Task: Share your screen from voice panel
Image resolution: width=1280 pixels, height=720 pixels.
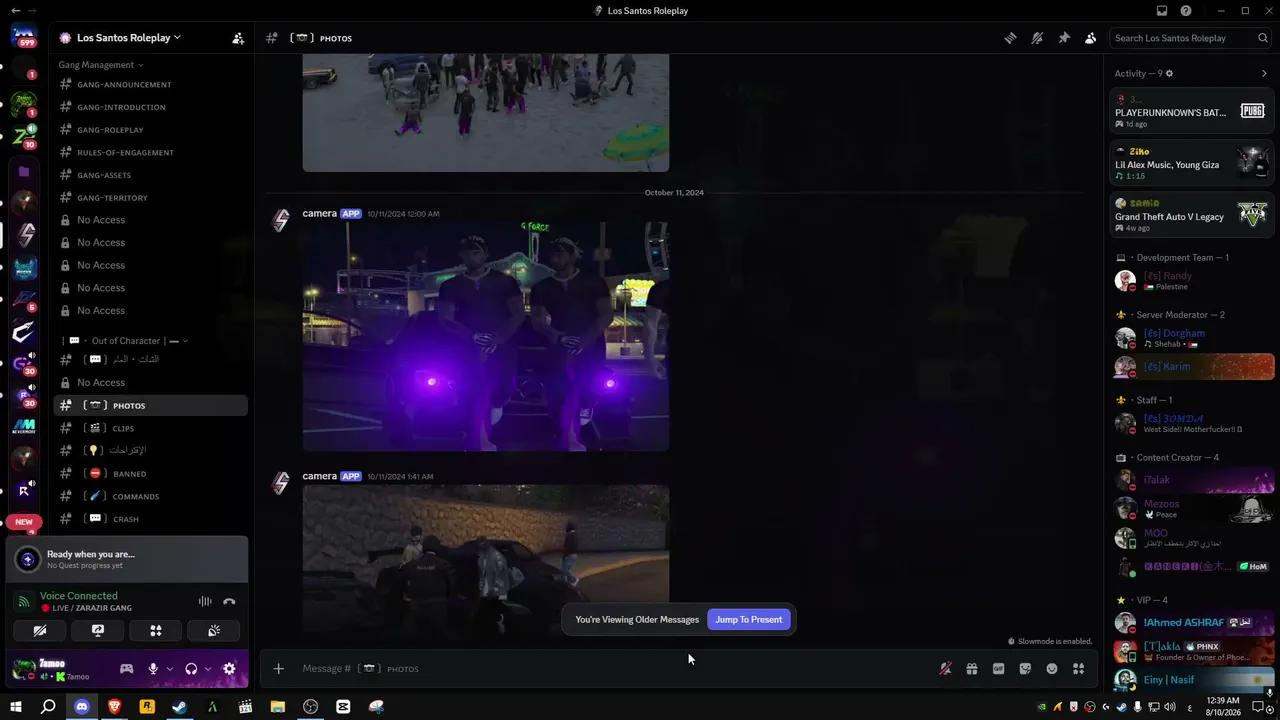Action: pyautogui.click(x=98, y=631)
